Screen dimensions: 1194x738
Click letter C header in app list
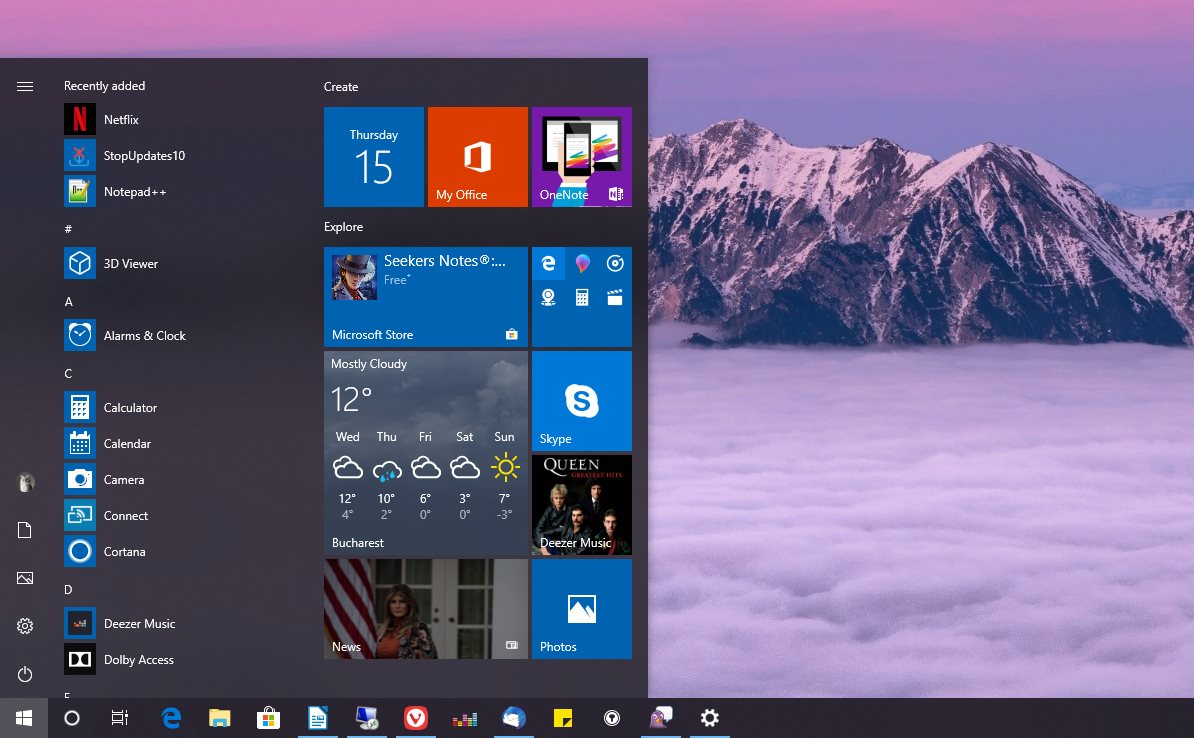click(x=69, y=373)
